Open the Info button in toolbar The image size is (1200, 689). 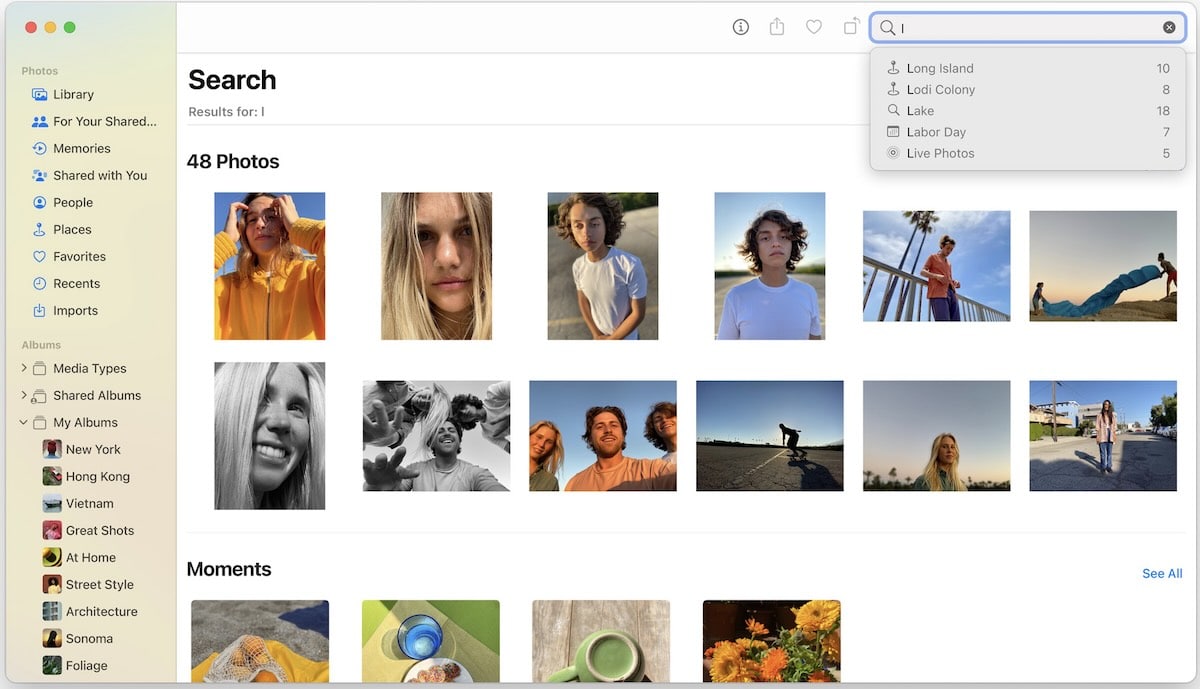[x=741, y=27]
